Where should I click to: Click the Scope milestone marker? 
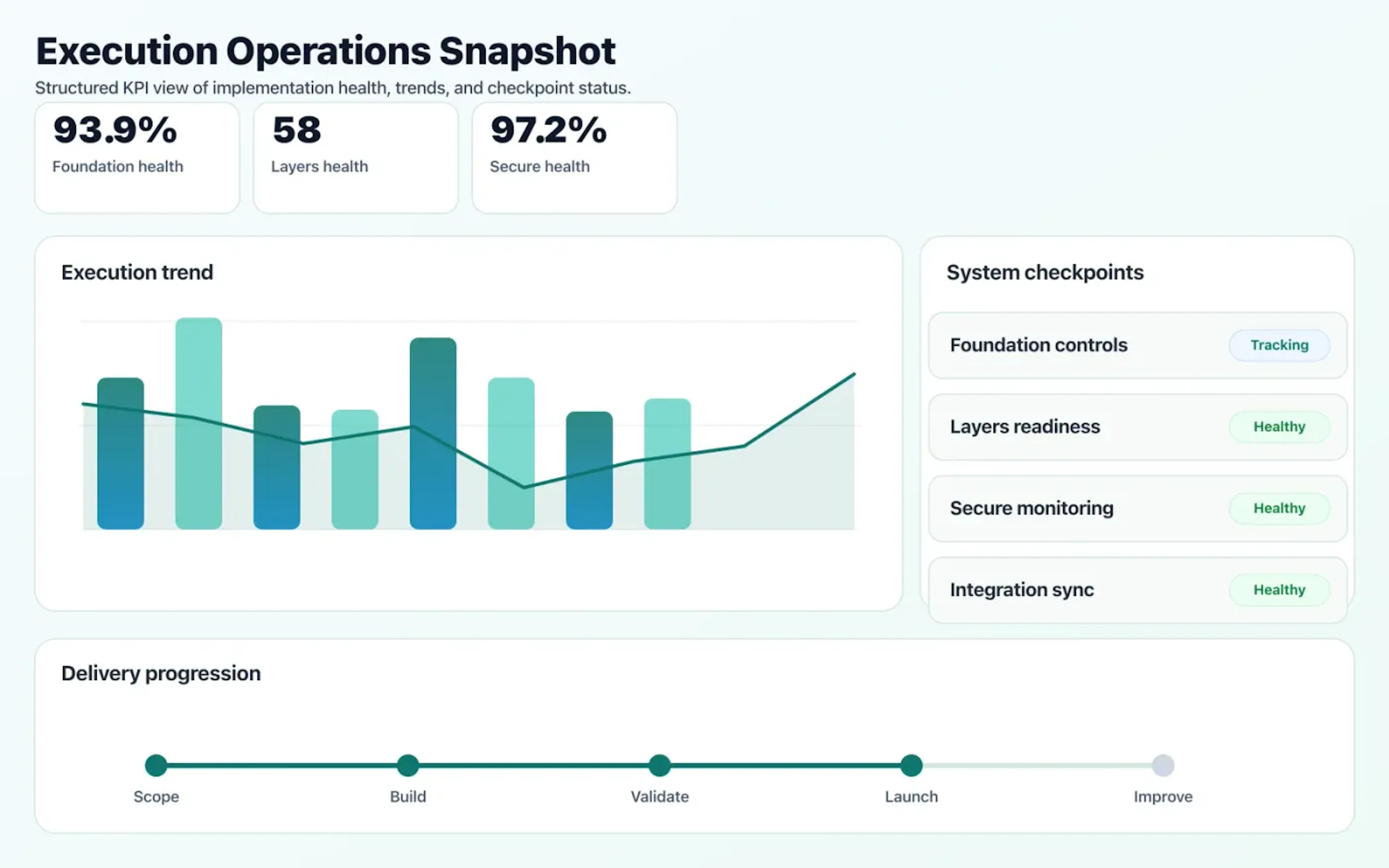(x=156, y=765)
